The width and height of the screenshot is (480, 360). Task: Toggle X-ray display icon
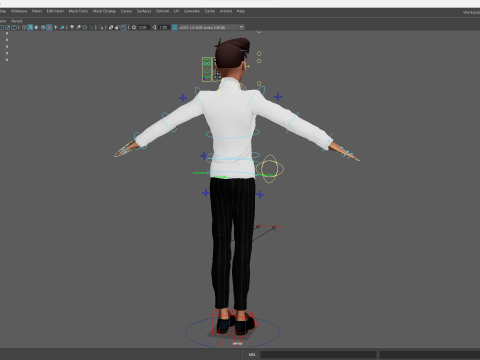[111, 27]
